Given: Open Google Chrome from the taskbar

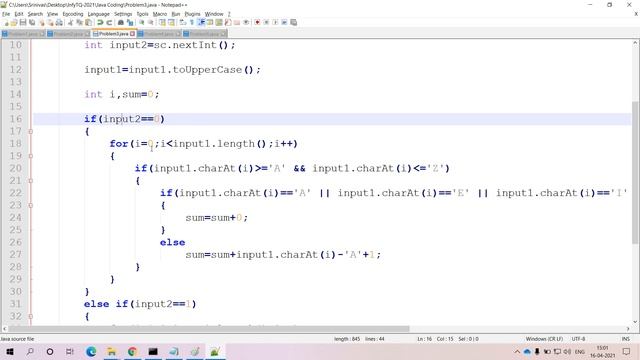Looking at the screenshot, I should coord(132,351).
